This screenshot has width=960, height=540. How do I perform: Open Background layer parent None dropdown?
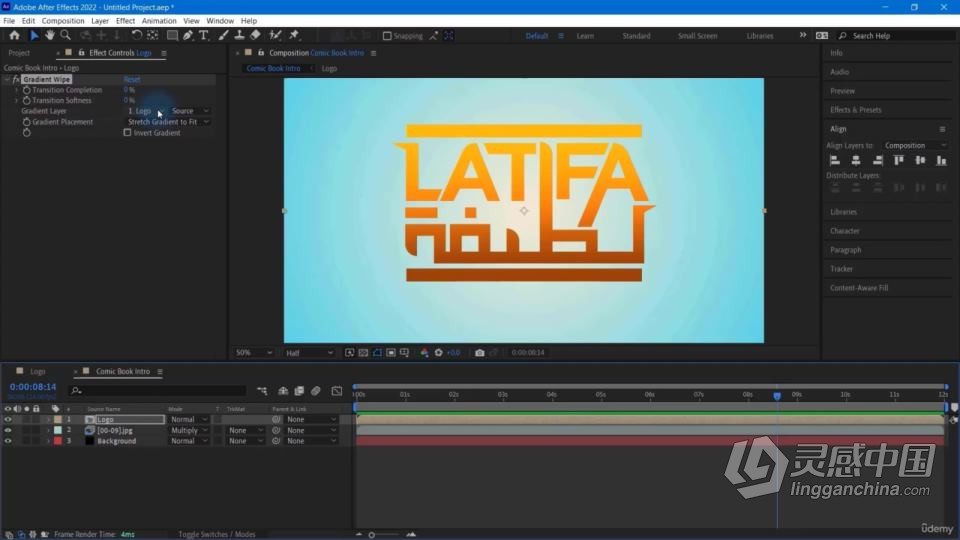point(312,441)
